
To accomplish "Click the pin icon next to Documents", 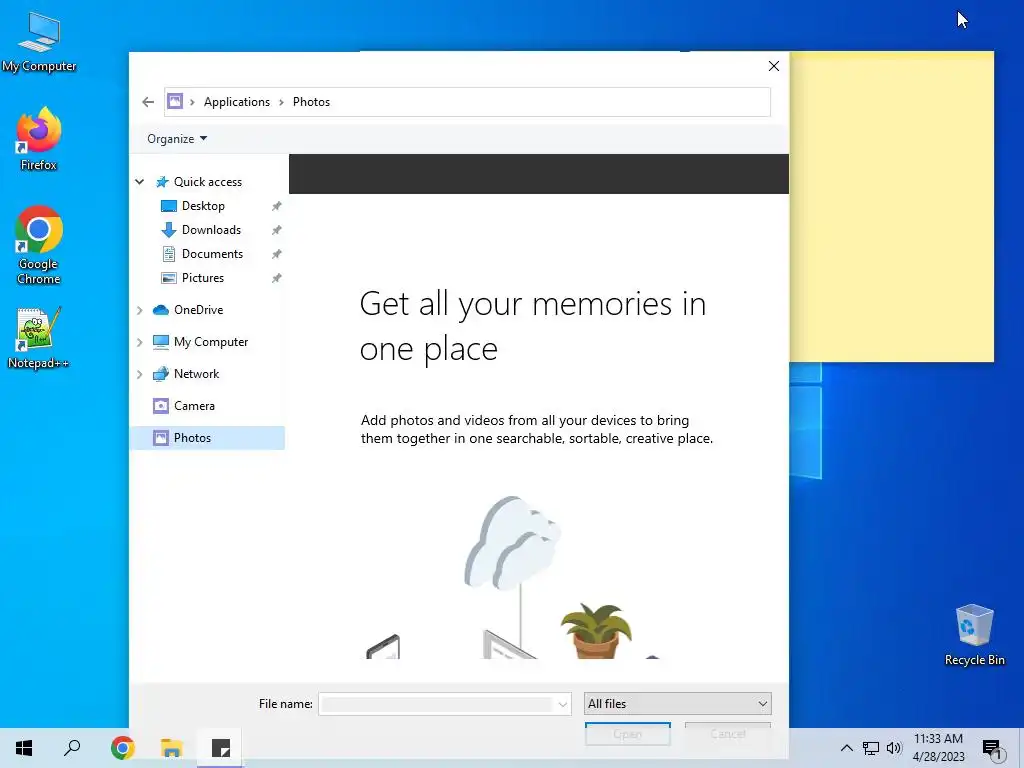I will coord(277,255).
